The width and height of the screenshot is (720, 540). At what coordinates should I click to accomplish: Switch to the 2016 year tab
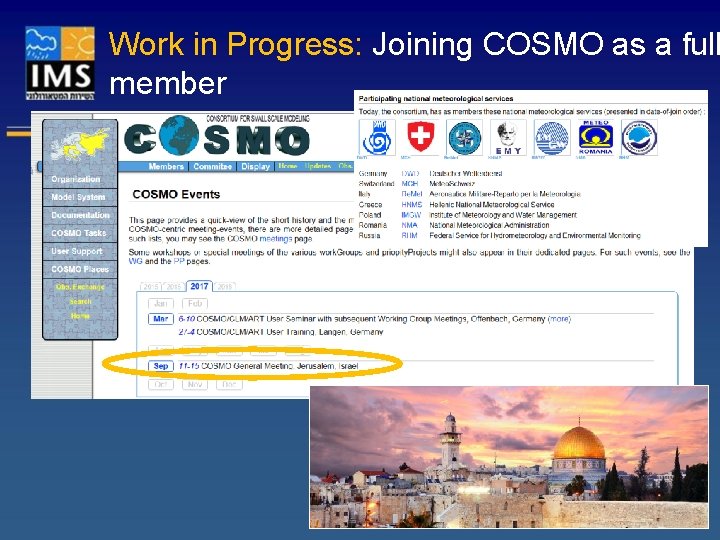174,287
